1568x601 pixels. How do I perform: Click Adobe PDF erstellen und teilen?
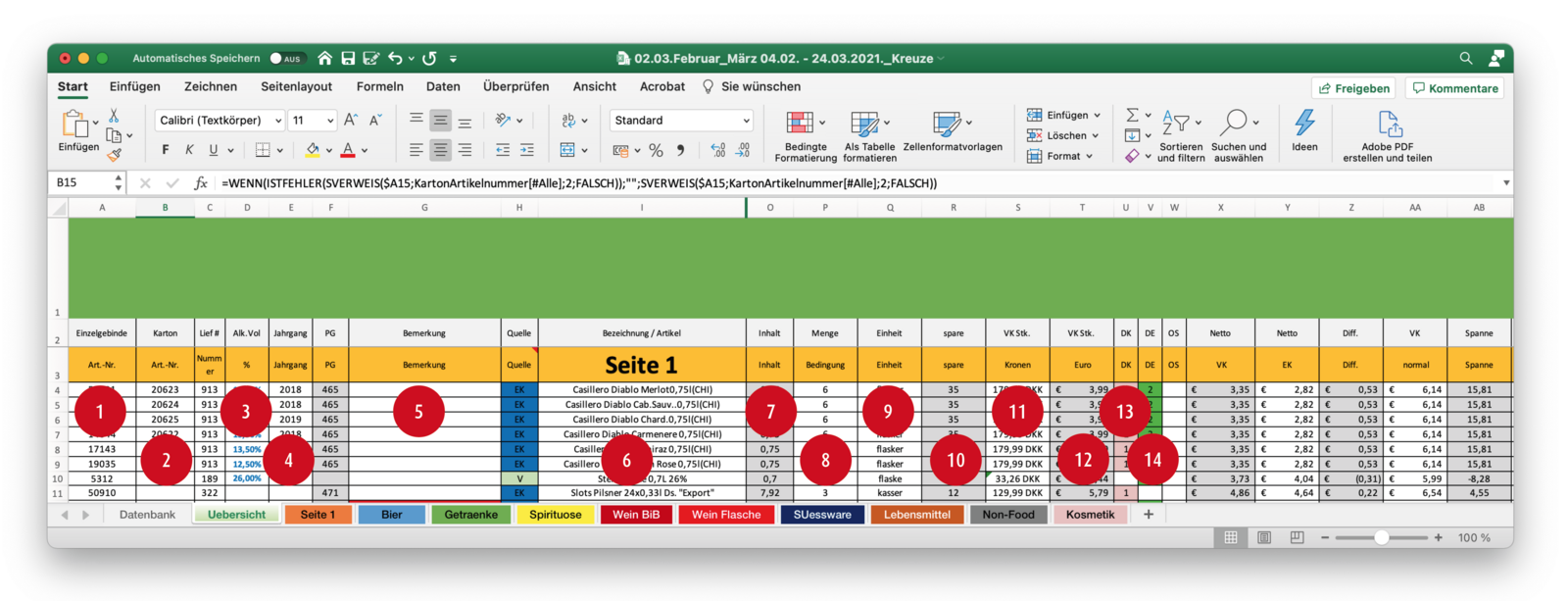[x=1388, y=135]
